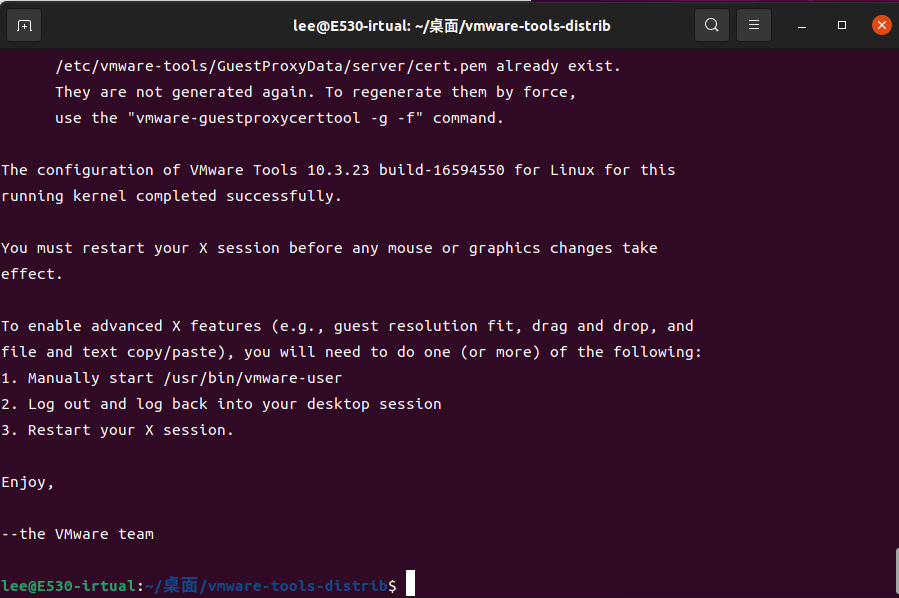Open a new terminal tab

click(24, 25)
